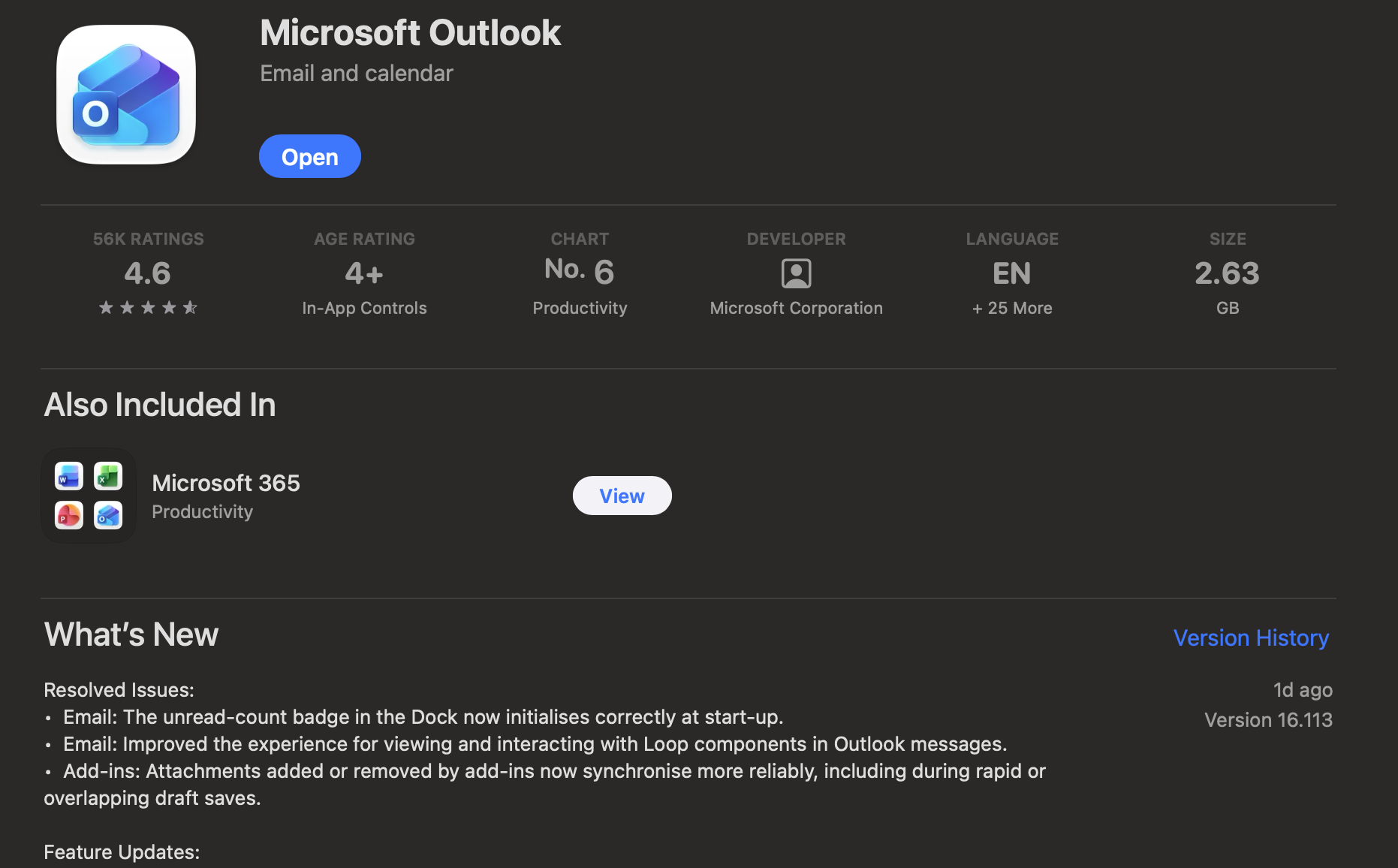
Task: Click the Also Included In heading
Action: pos(160,405)
